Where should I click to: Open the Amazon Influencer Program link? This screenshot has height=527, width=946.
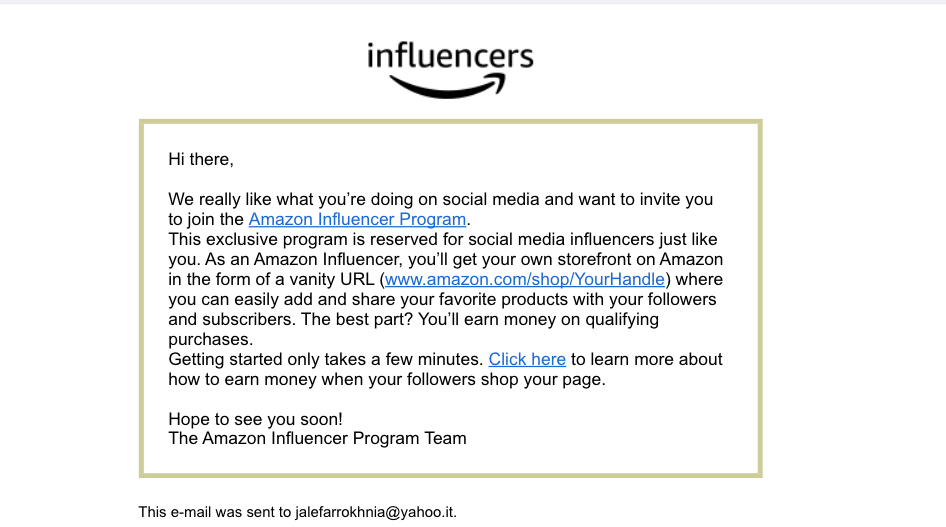click(357, 219)
